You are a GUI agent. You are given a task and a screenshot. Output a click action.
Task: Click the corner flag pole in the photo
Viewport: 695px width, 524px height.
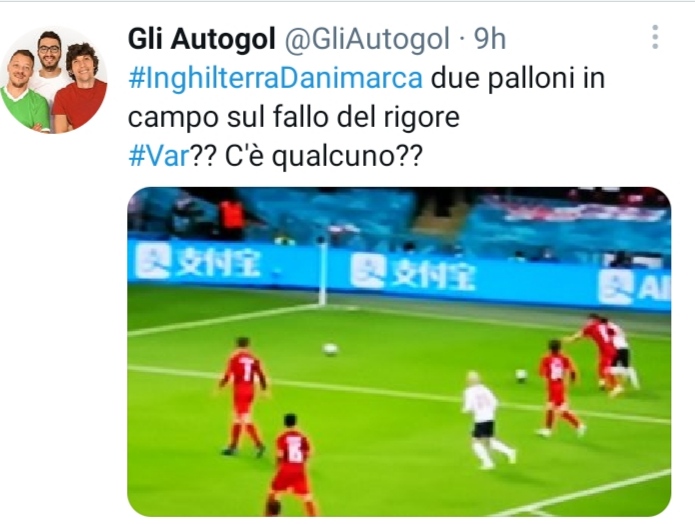[322, 271]
